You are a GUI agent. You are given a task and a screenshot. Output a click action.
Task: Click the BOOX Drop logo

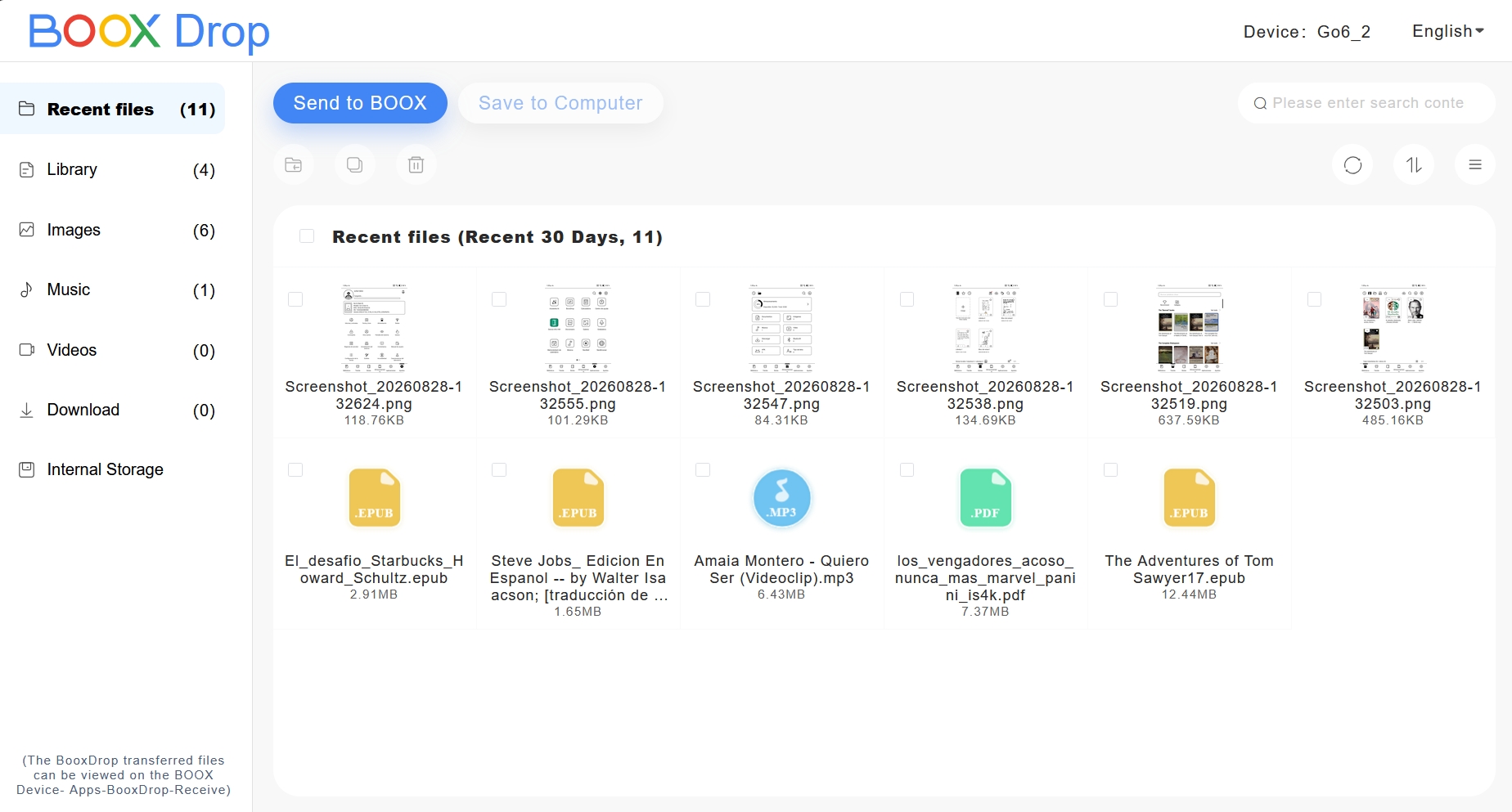point(149,32)
